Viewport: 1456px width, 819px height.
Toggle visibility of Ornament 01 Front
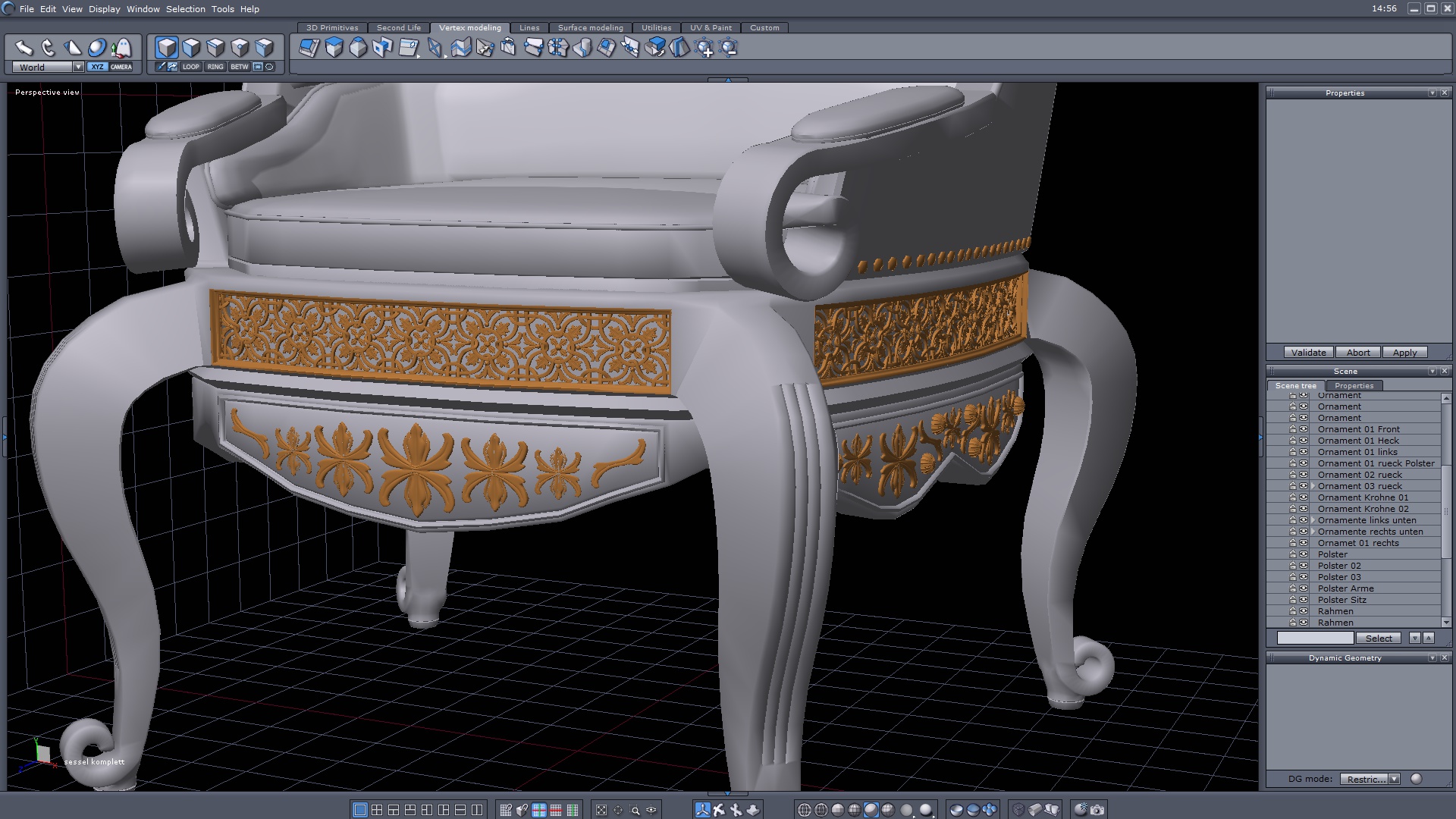pyautogui.click(x=1304, y=429)
